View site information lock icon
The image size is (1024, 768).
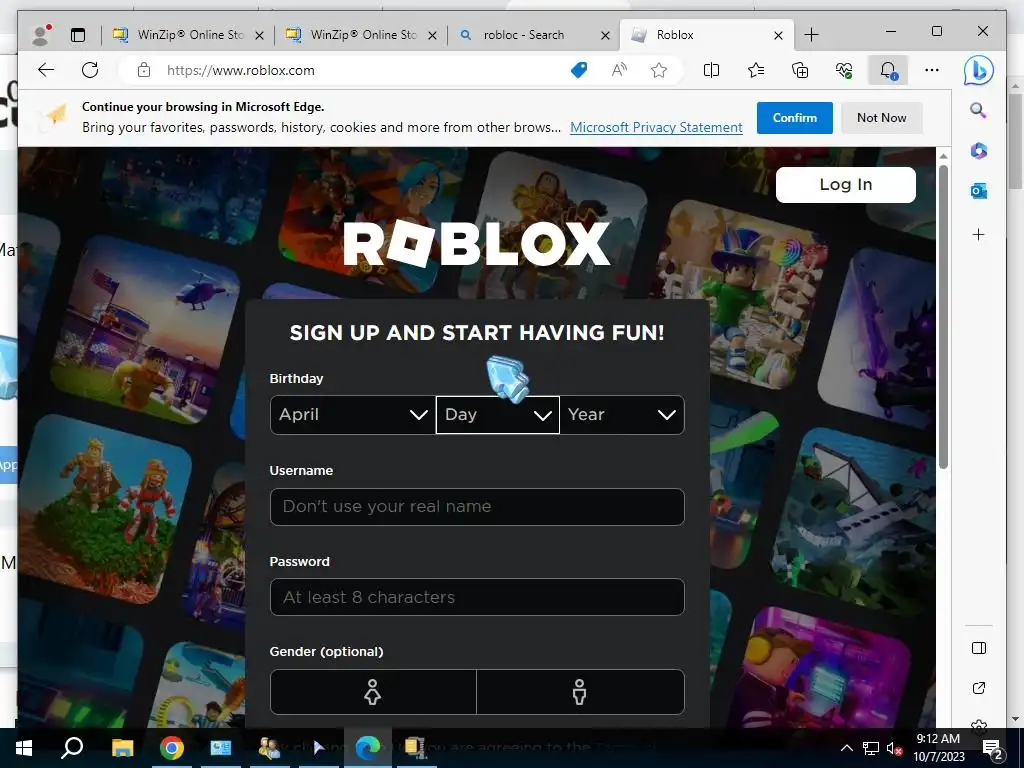144,70
